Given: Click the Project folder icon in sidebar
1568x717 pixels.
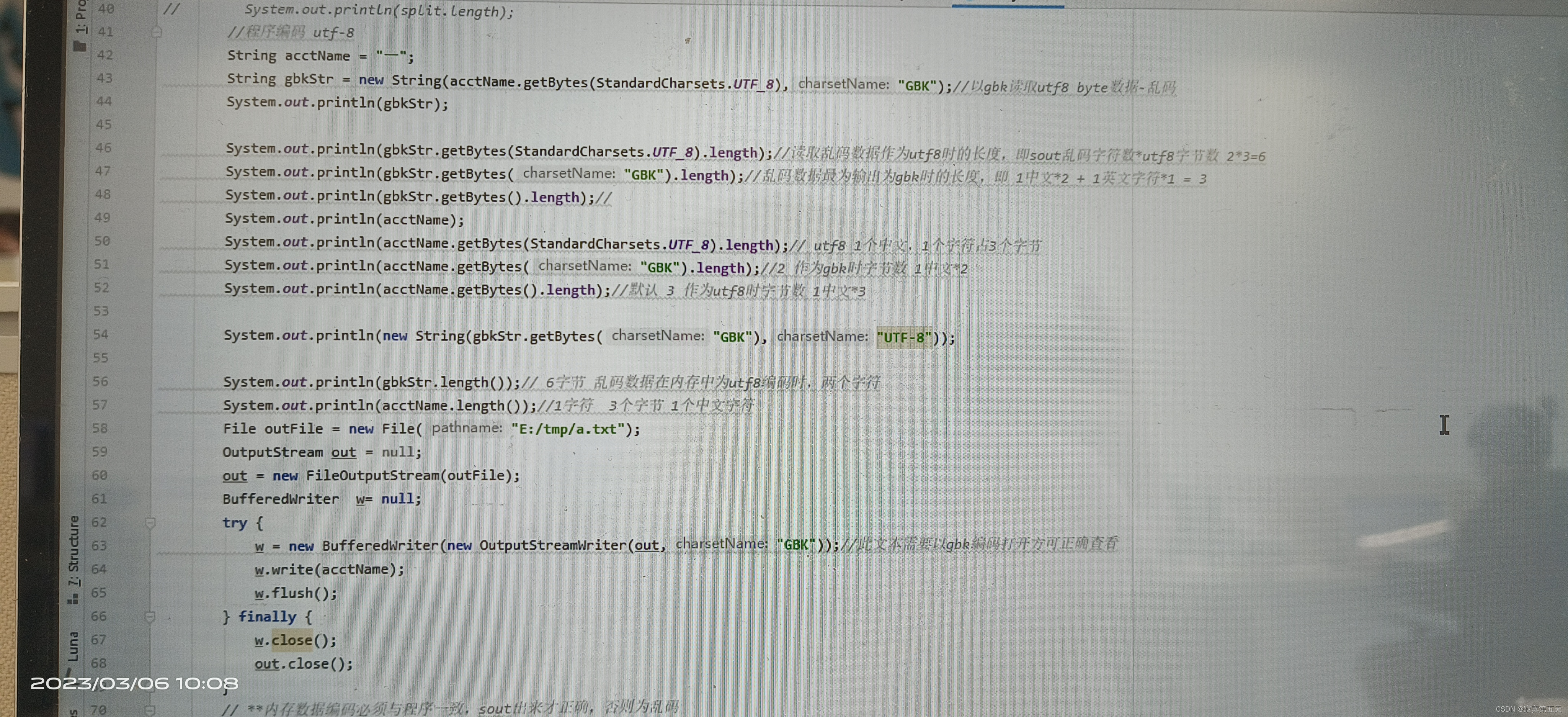Looking at the screenshot, I should 79,46.
